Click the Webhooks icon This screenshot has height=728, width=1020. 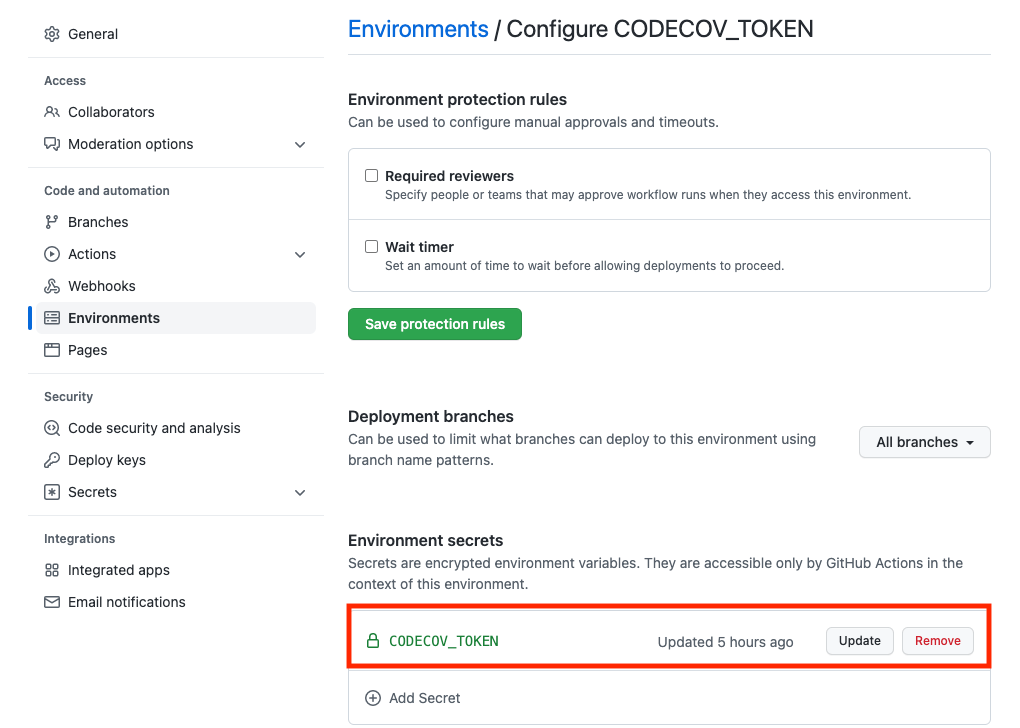click(x=52, y=286)
